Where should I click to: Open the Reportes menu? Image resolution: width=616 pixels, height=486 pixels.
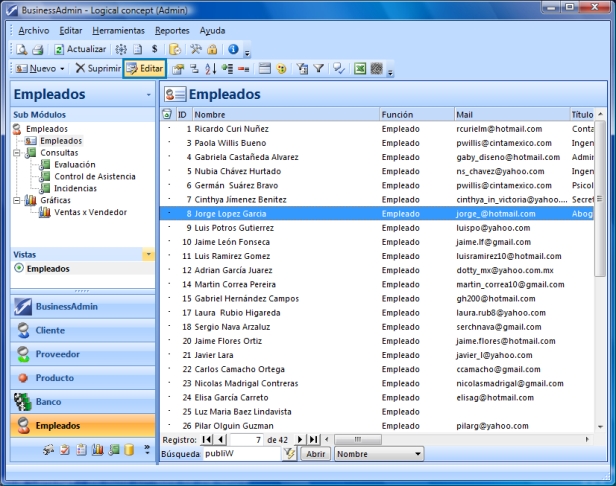[172, 31]
